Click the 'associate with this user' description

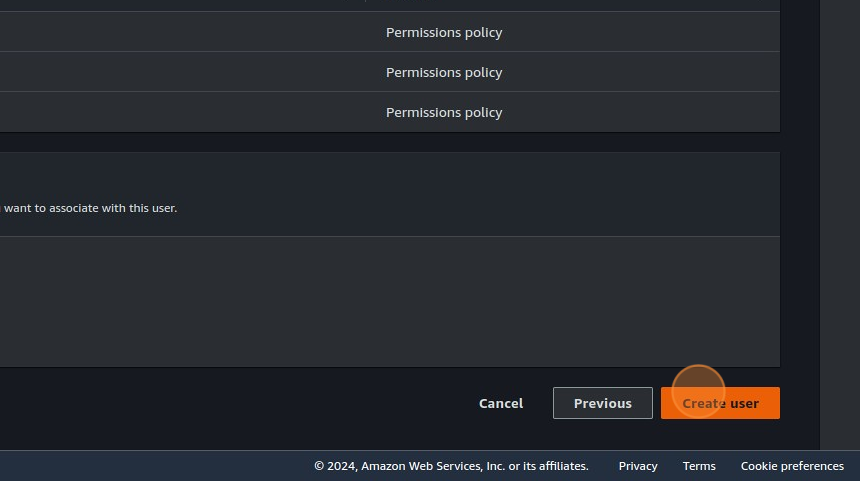tap(90, 208)
